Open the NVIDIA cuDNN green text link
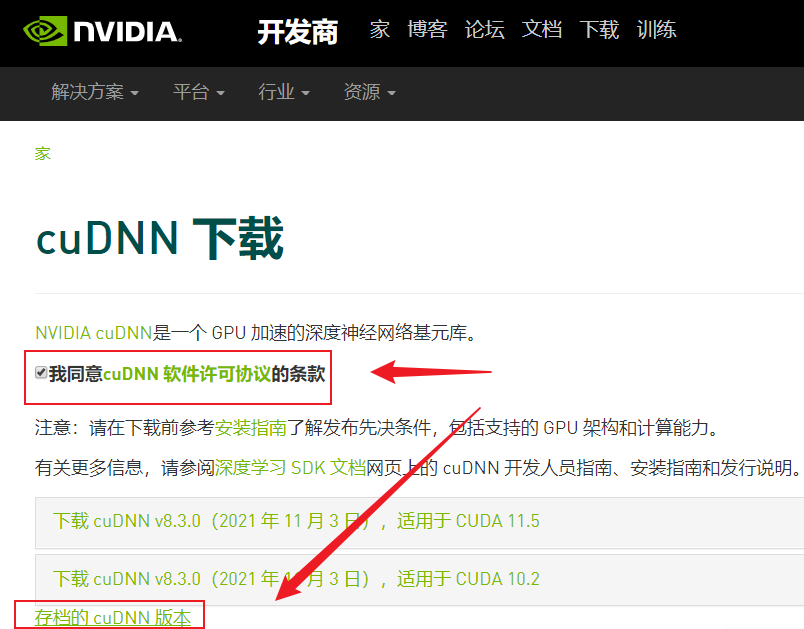The width and height of the screenshot is (804, 629). (93, 333)
